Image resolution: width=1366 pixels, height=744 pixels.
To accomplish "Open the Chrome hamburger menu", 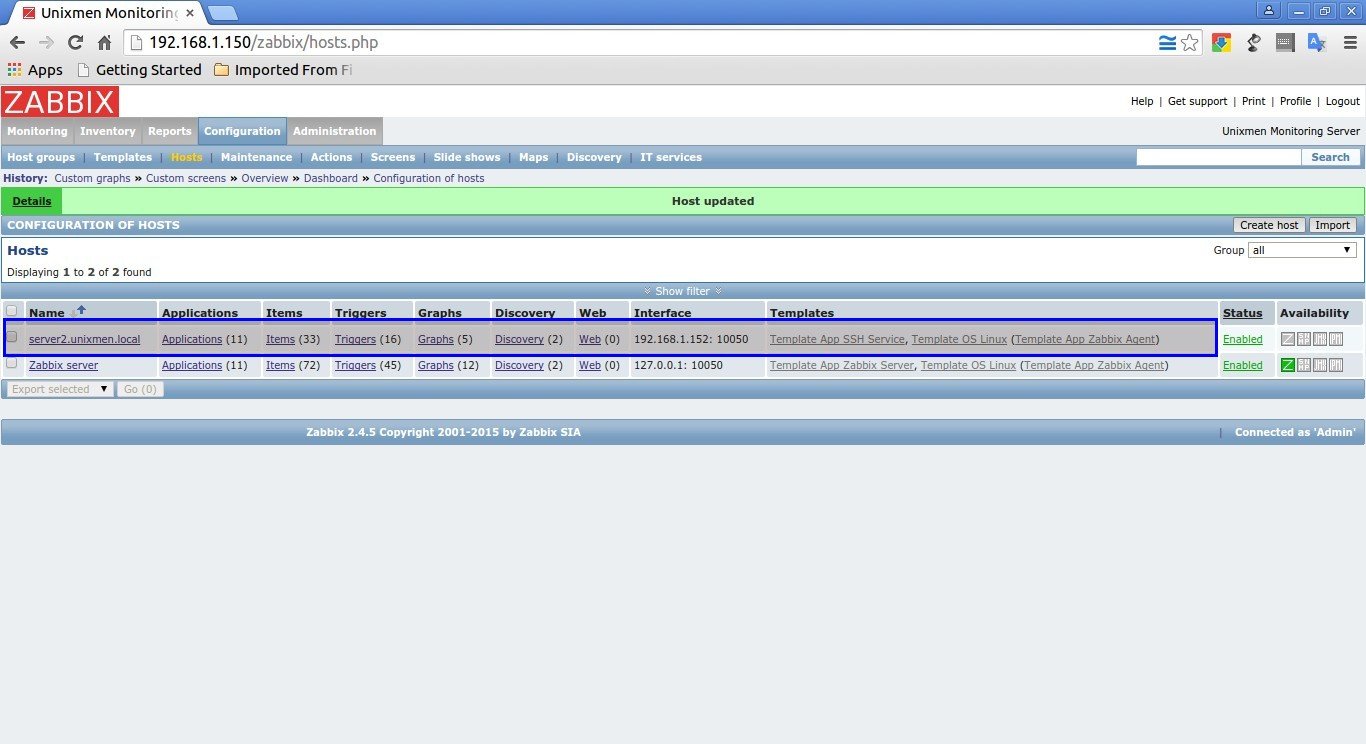I will point(1349,43).
